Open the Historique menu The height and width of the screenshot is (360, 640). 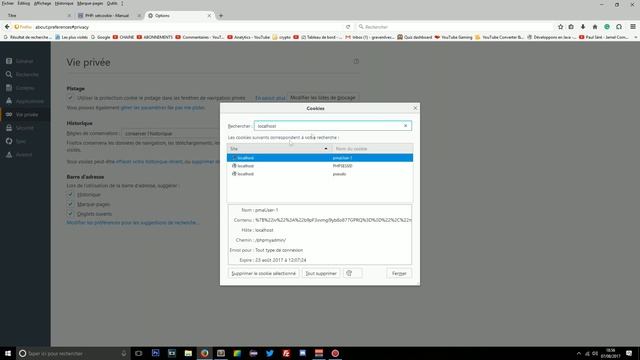tap(64, 3)
